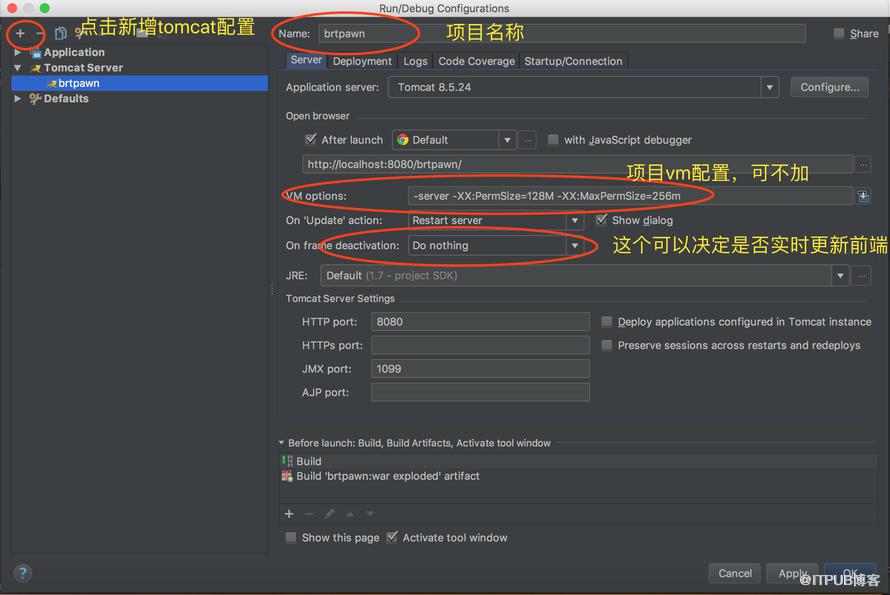The image size is (890, 595).
Task: Toggle the Activate tool window checkbox
Action: [x=392, y=537]
